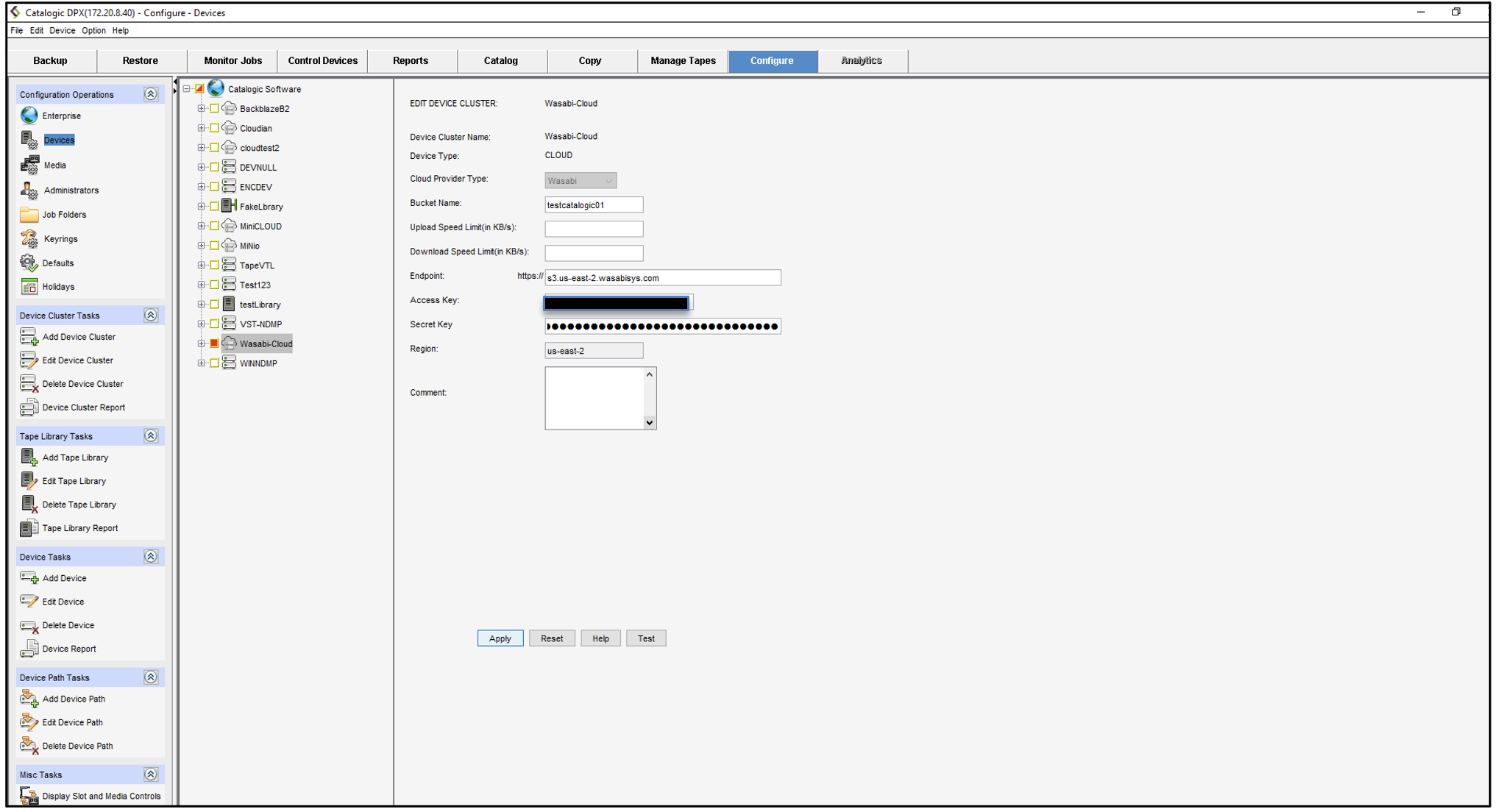Click the Add Device Cluster icon

[x=29, y=337]
